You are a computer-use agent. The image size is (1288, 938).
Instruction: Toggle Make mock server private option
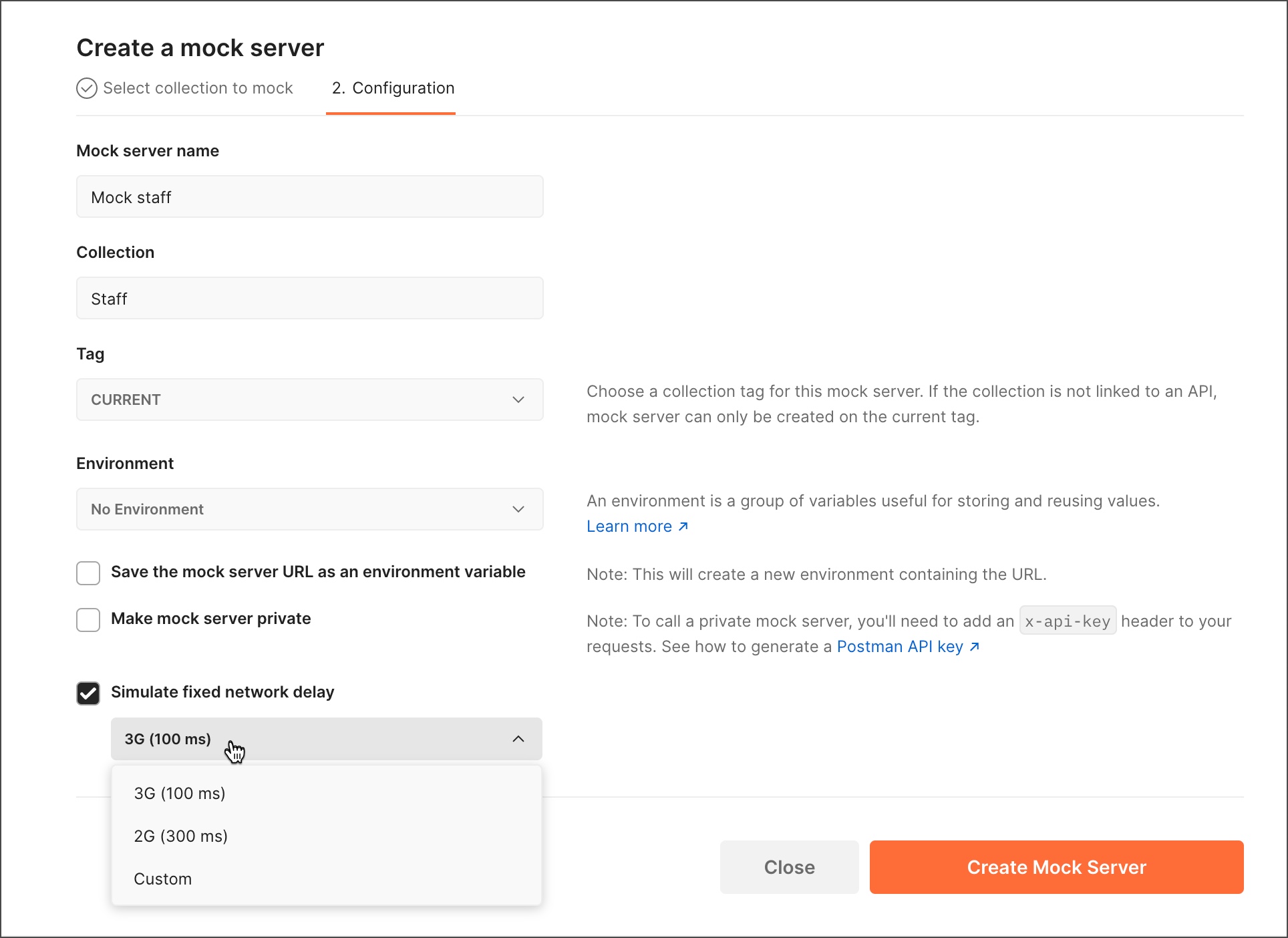[x=89, y=619]
